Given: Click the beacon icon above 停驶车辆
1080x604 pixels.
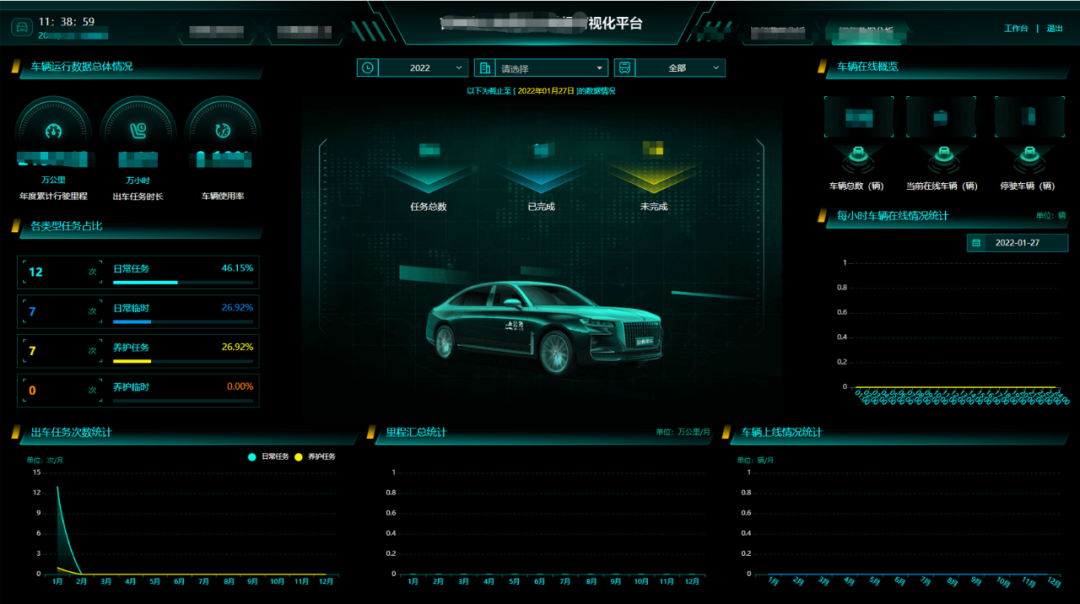Looking at the screenshot, I should [x=1029, y=156].
